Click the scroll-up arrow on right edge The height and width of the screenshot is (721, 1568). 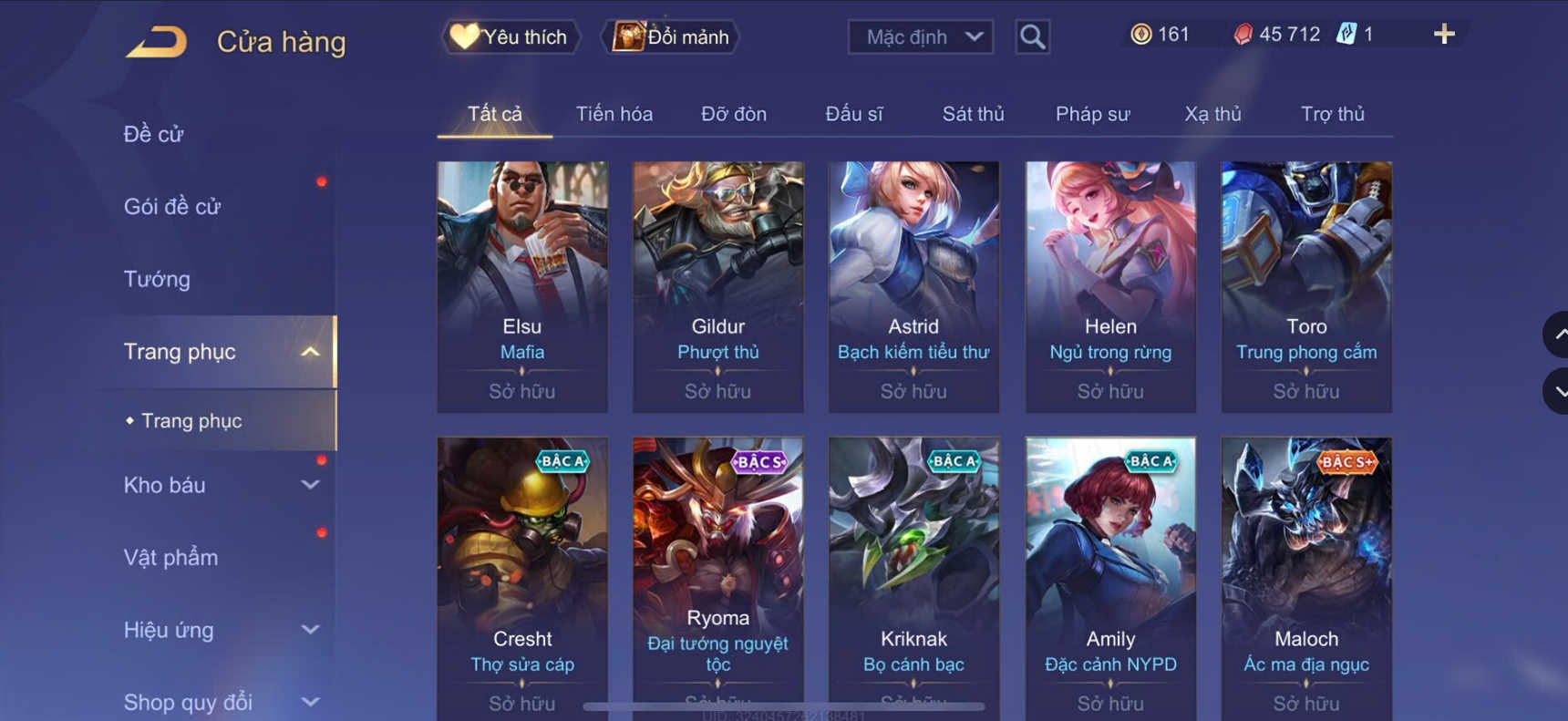point(1557,335)
